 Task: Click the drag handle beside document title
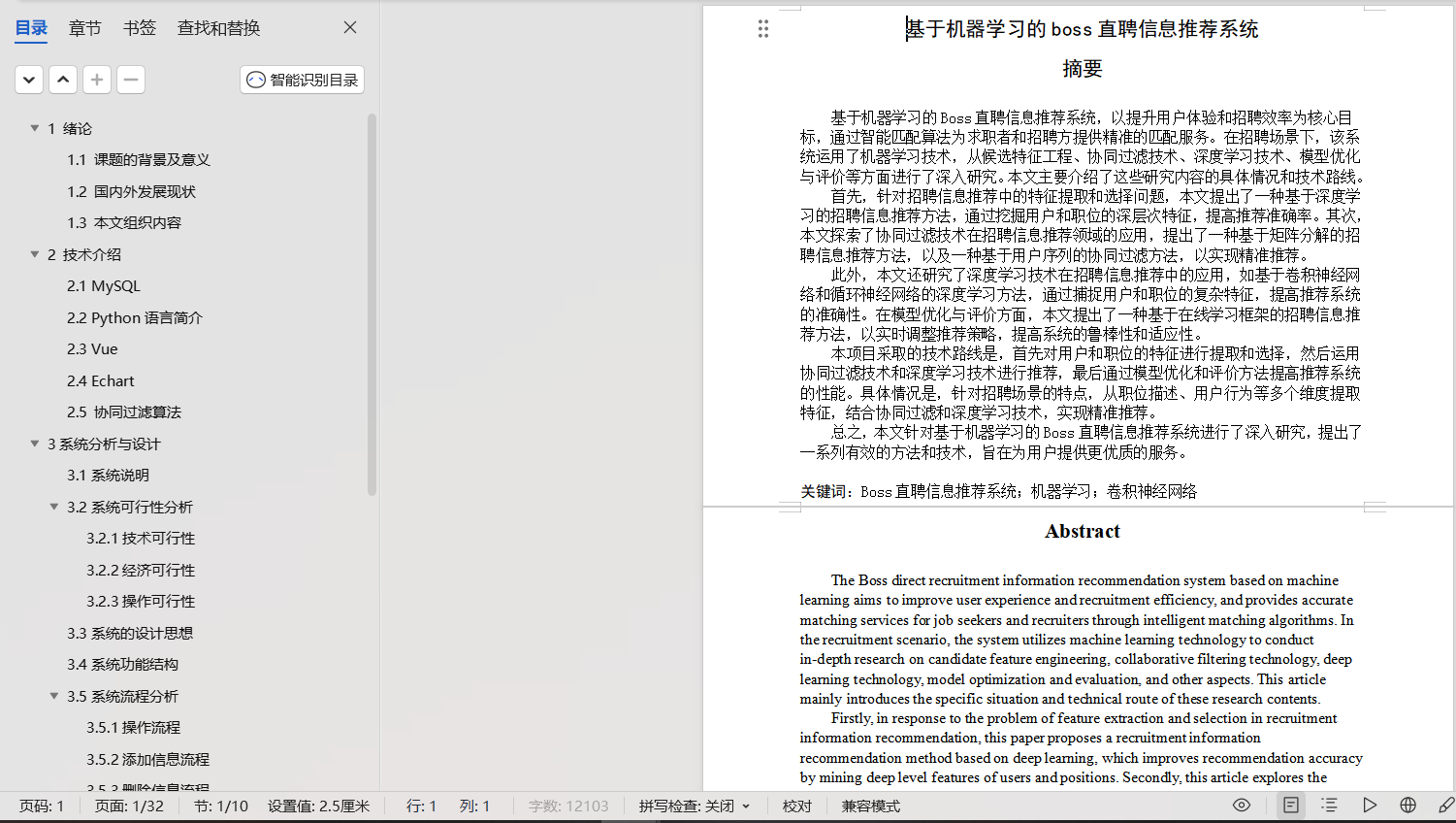pyautogui.click(x=763, y=29)
